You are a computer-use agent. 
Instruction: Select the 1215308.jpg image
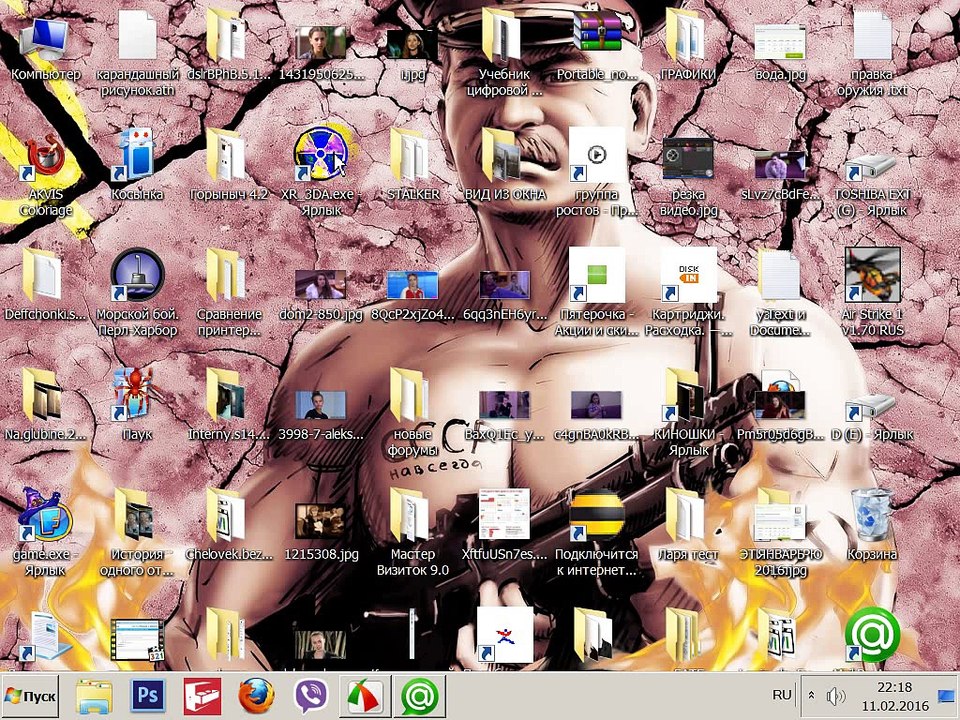[x=321, y=522]
